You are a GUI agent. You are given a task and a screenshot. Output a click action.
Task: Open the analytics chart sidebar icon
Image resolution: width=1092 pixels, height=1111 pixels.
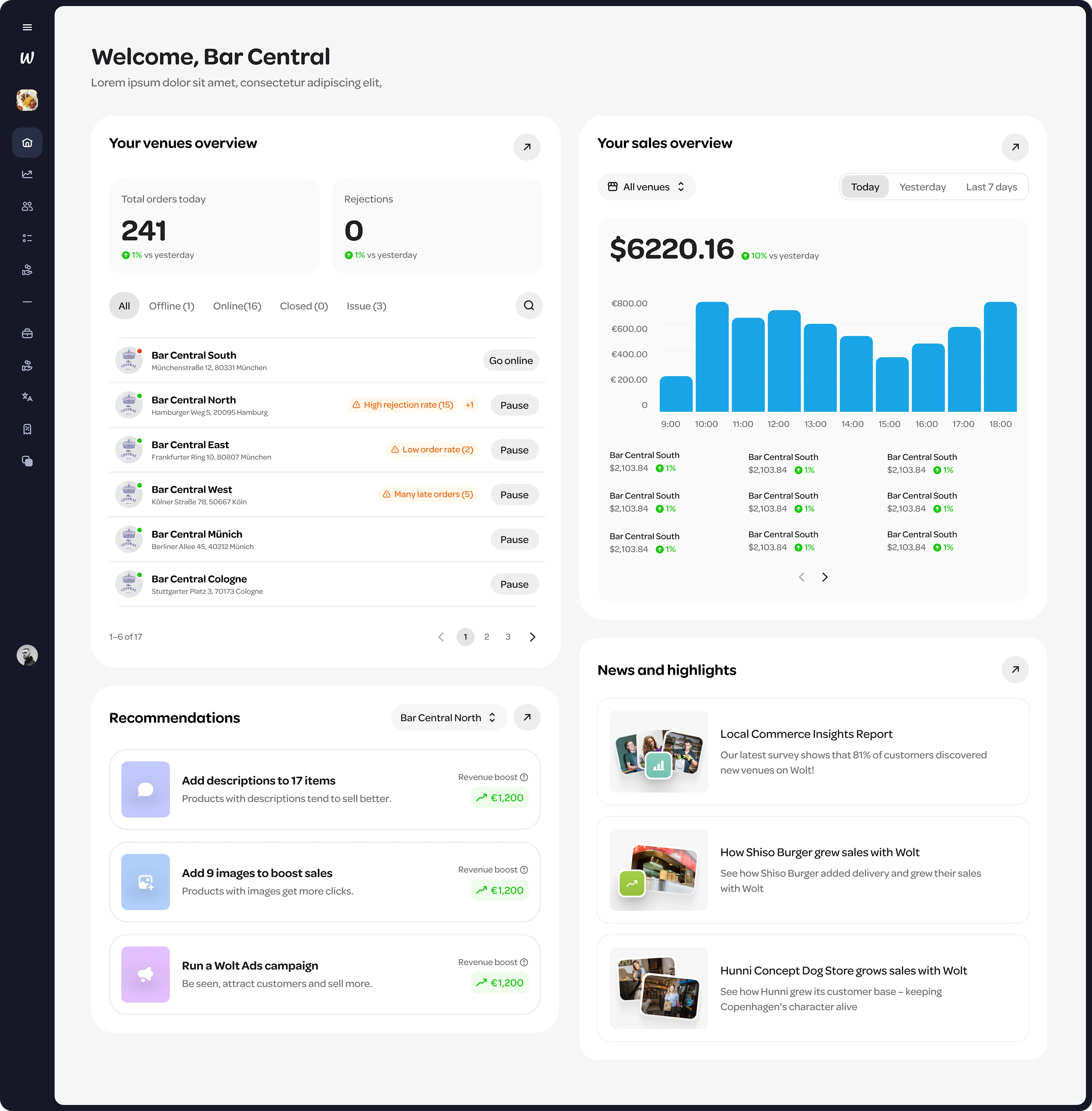coord(27,174)
